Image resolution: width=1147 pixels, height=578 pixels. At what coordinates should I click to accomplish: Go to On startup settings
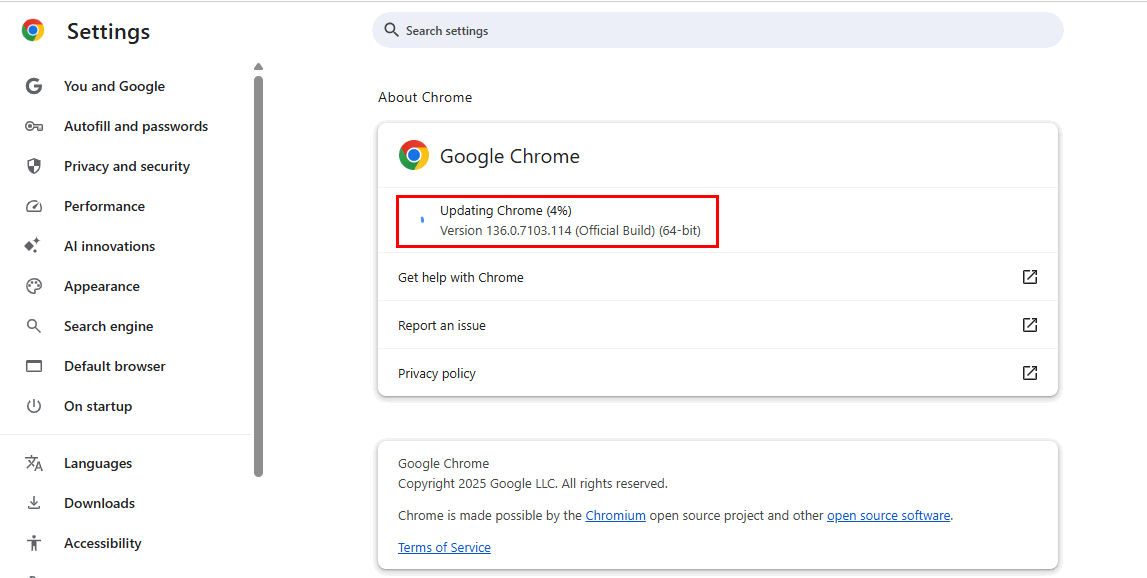pos(98,406)
